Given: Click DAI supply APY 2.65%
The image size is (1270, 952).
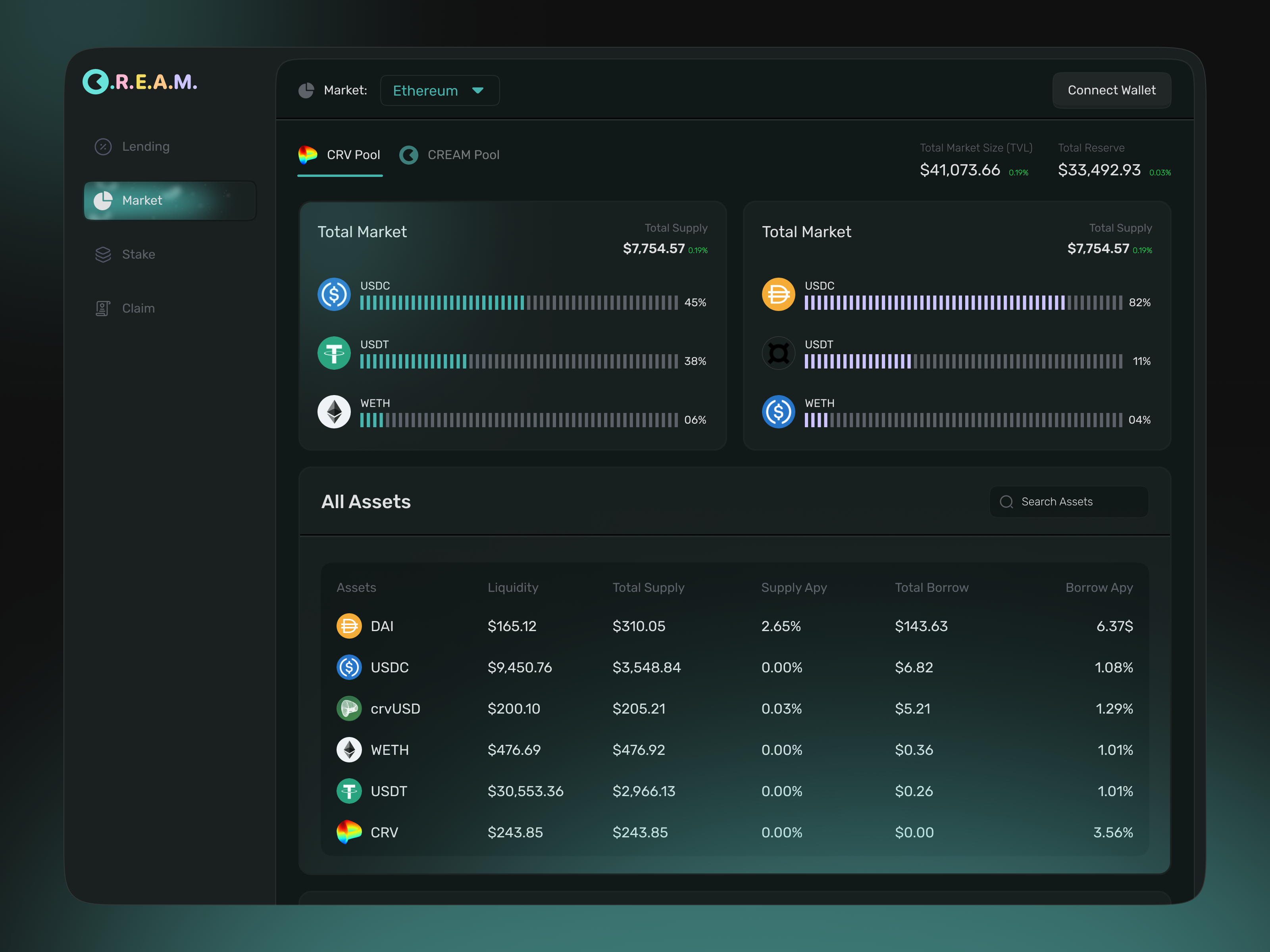Looking at the screenshot, I should [x=781, y=626].
